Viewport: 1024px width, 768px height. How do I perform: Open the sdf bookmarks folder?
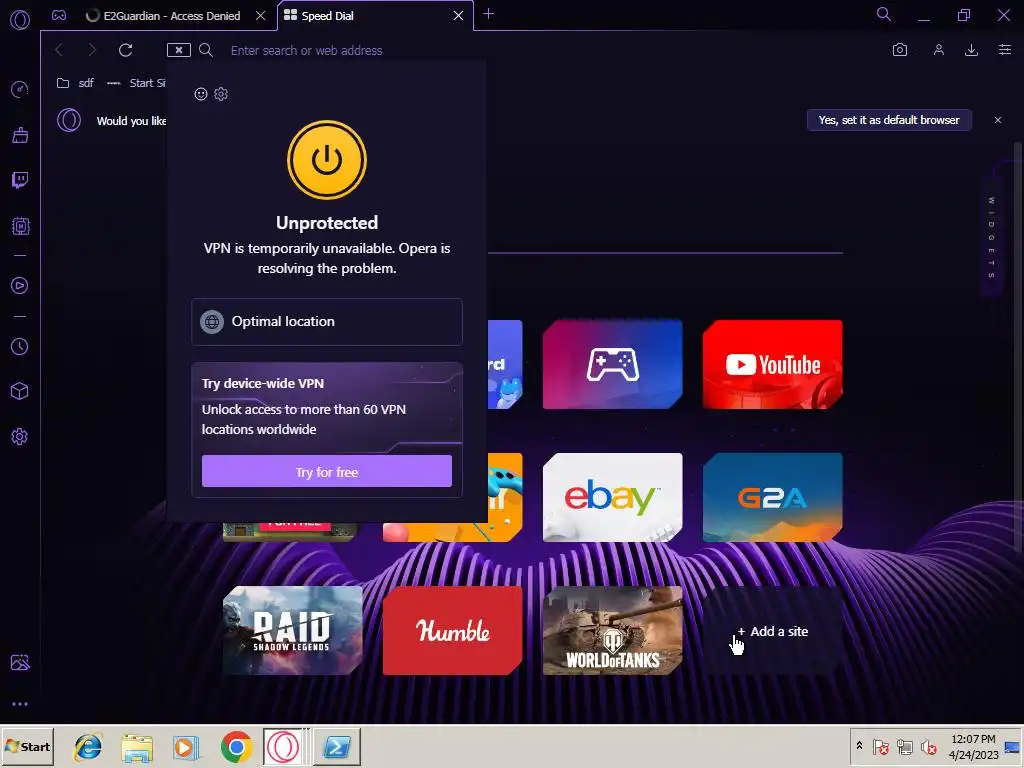coord(75,83)
